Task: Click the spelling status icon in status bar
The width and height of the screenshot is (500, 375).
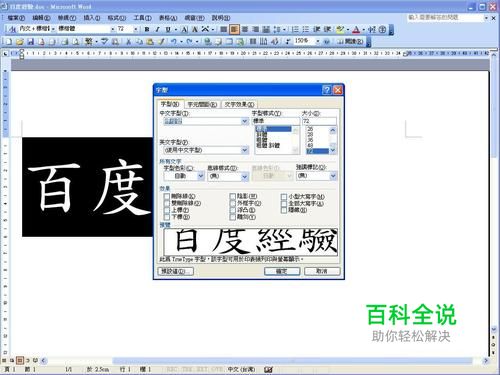Action: tap(268, 369)
